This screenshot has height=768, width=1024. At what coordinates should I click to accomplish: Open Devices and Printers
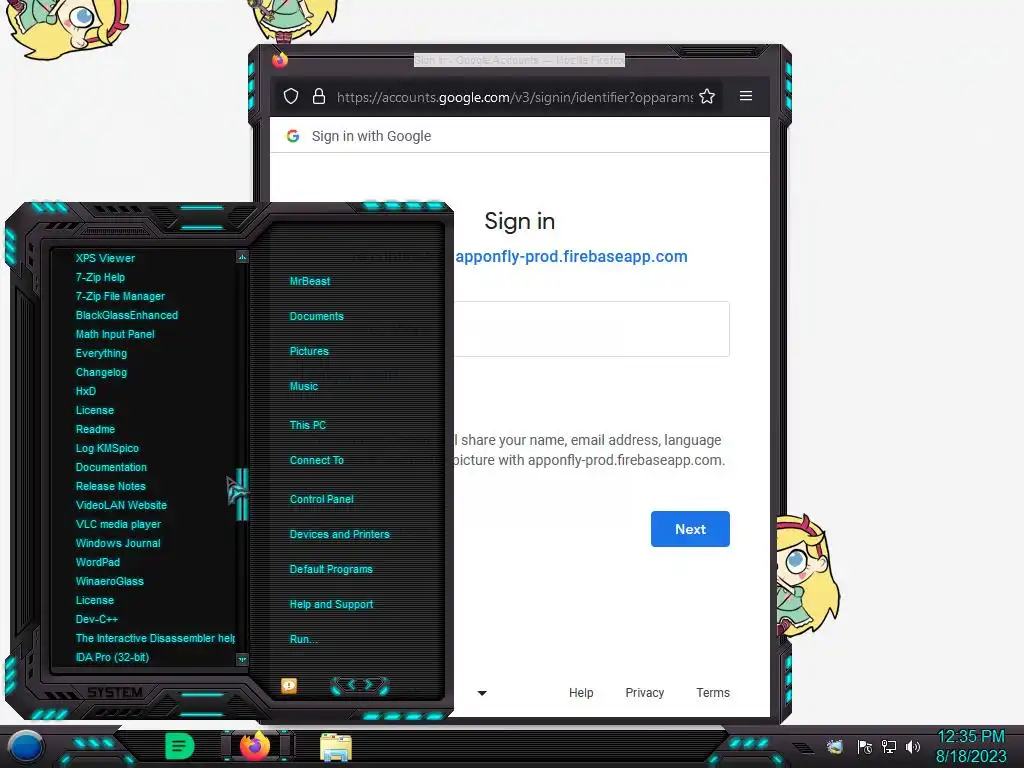coord(340,534)
